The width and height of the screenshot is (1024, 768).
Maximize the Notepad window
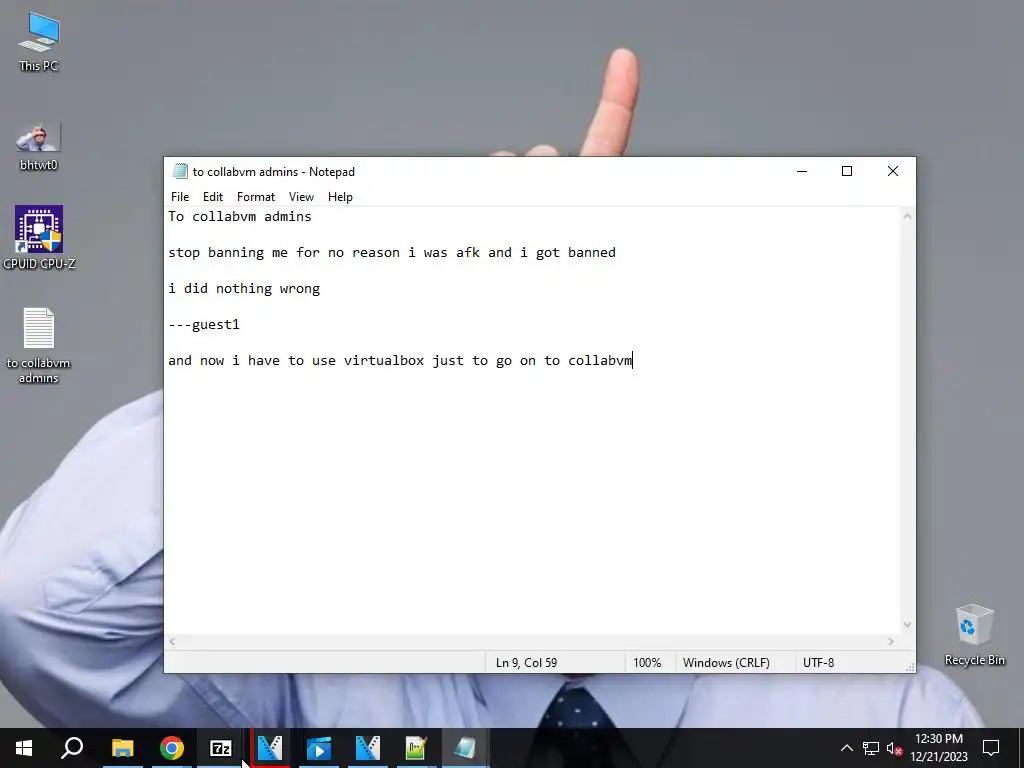click(x=847, y=171)
